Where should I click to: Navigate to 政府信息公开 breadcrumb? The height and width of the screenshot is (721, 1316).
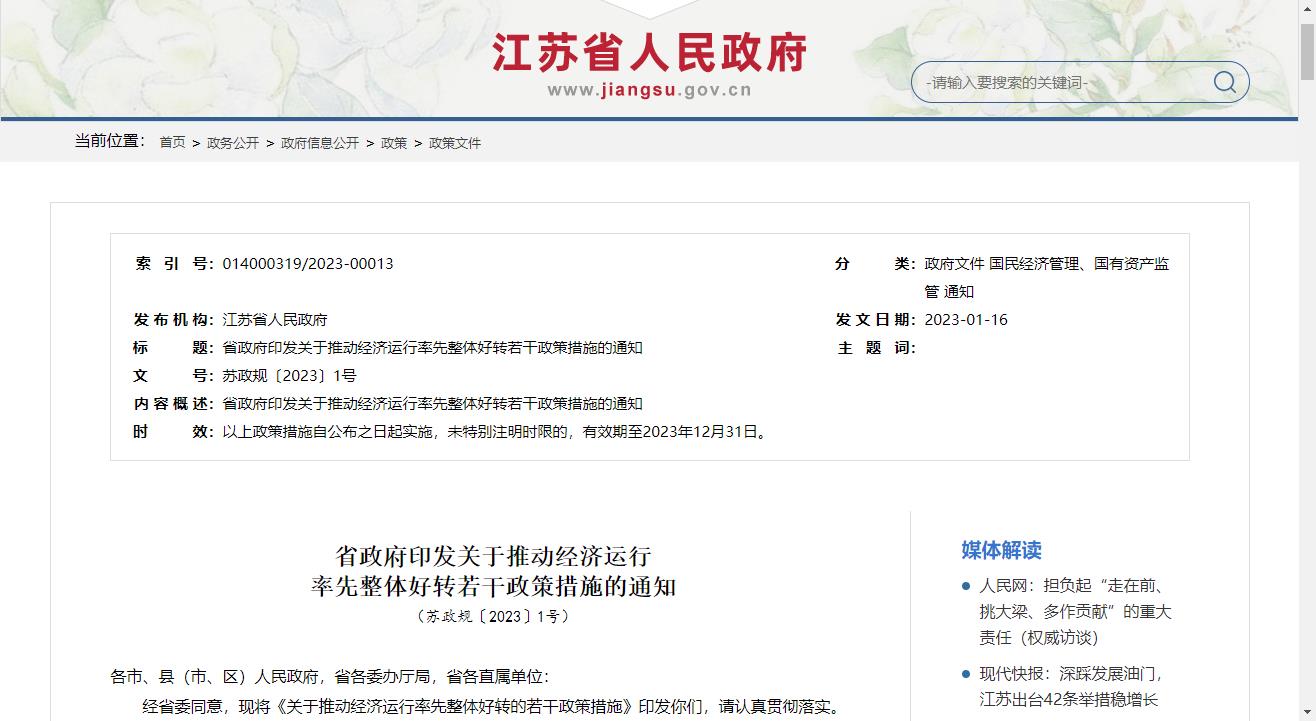320,143
